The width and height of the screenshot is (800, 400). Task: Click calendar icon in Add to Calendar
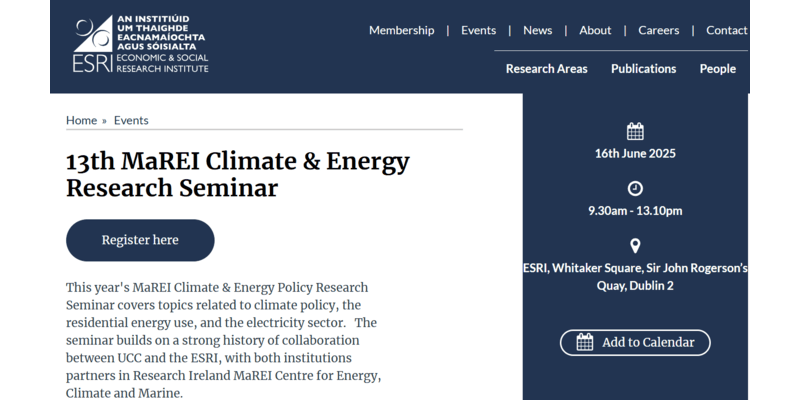pyautogui.click(x=585, y=343)
